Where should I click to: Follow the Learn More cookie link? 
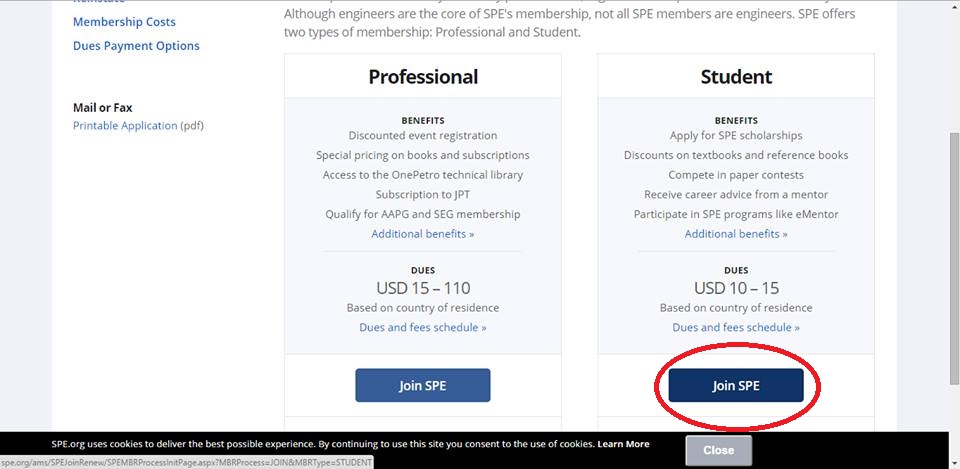(x=623, y=444)
